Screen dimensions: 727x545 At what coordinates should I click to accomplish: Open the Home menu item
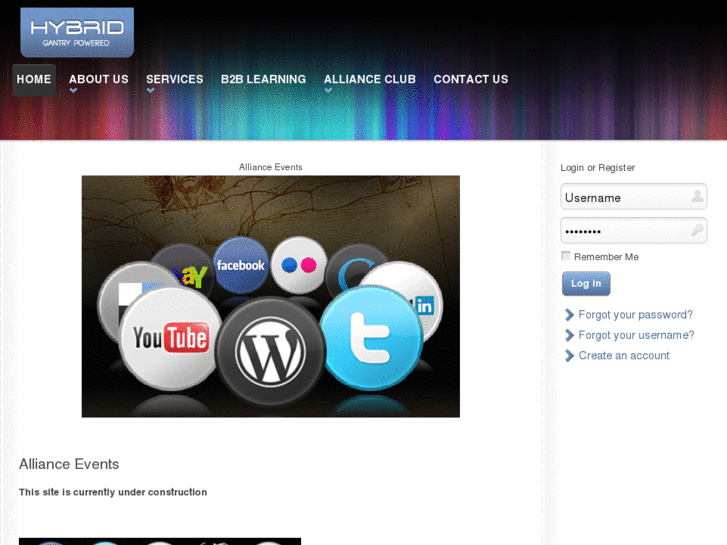[x=34, y=80]
